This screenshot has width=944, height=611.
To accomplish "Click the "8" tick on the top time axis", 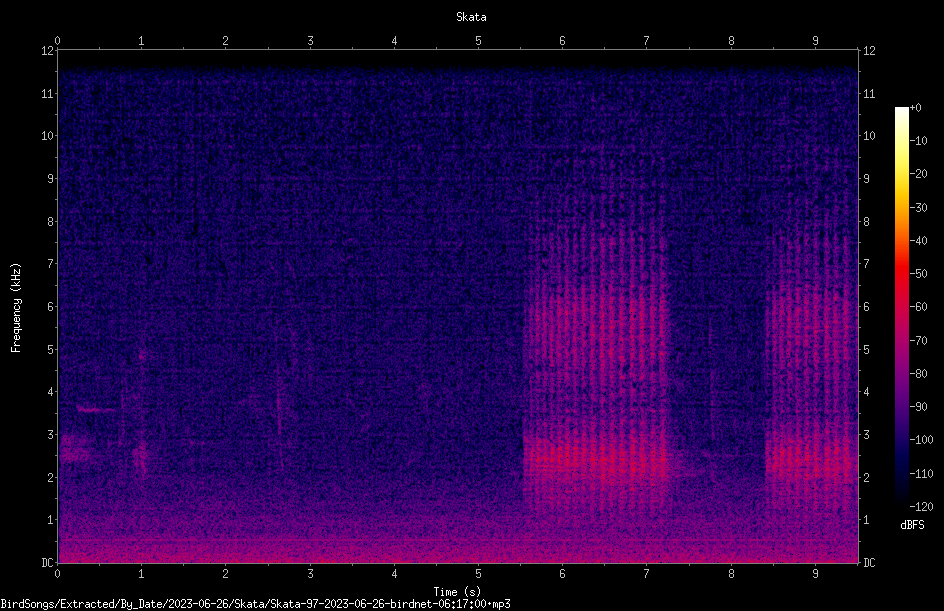I will pos(731,41).
